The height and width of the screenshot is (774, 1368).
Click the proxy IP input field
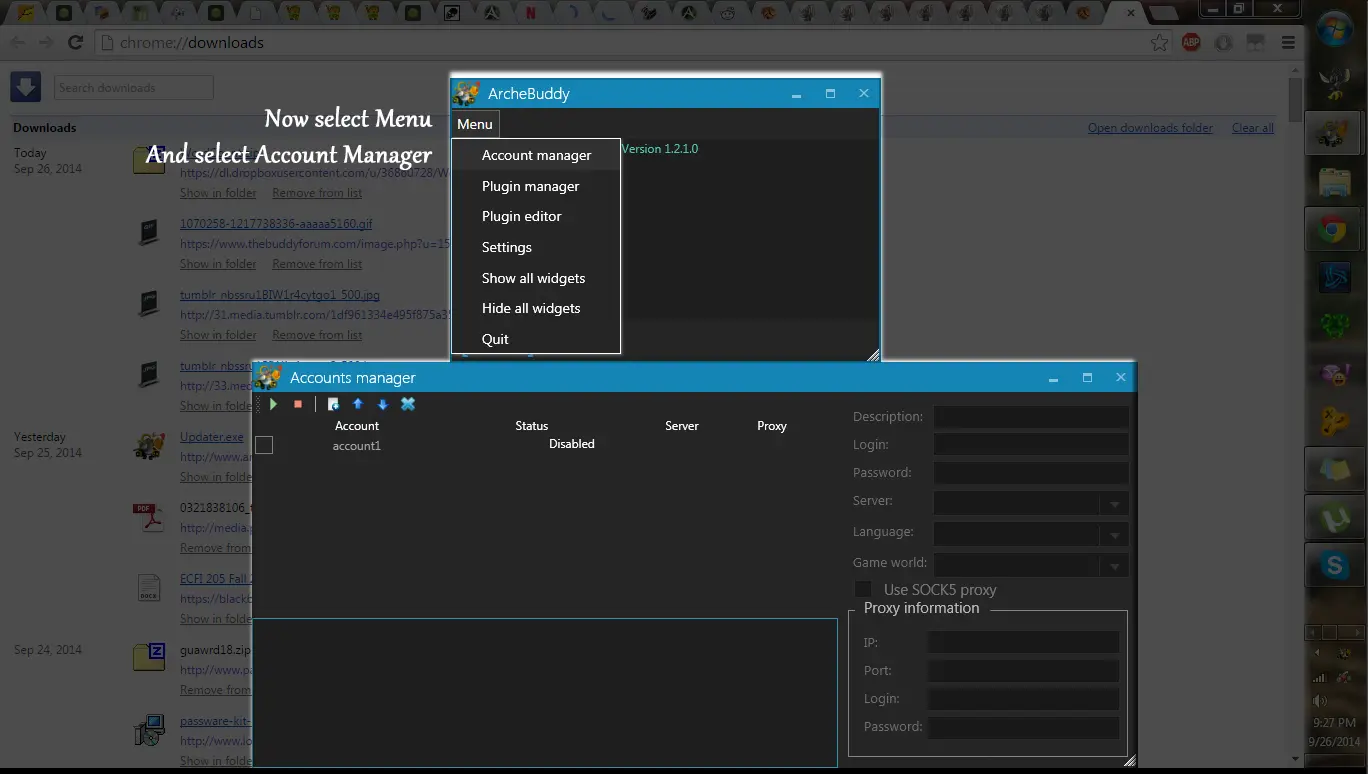(x=1023, y=642)
